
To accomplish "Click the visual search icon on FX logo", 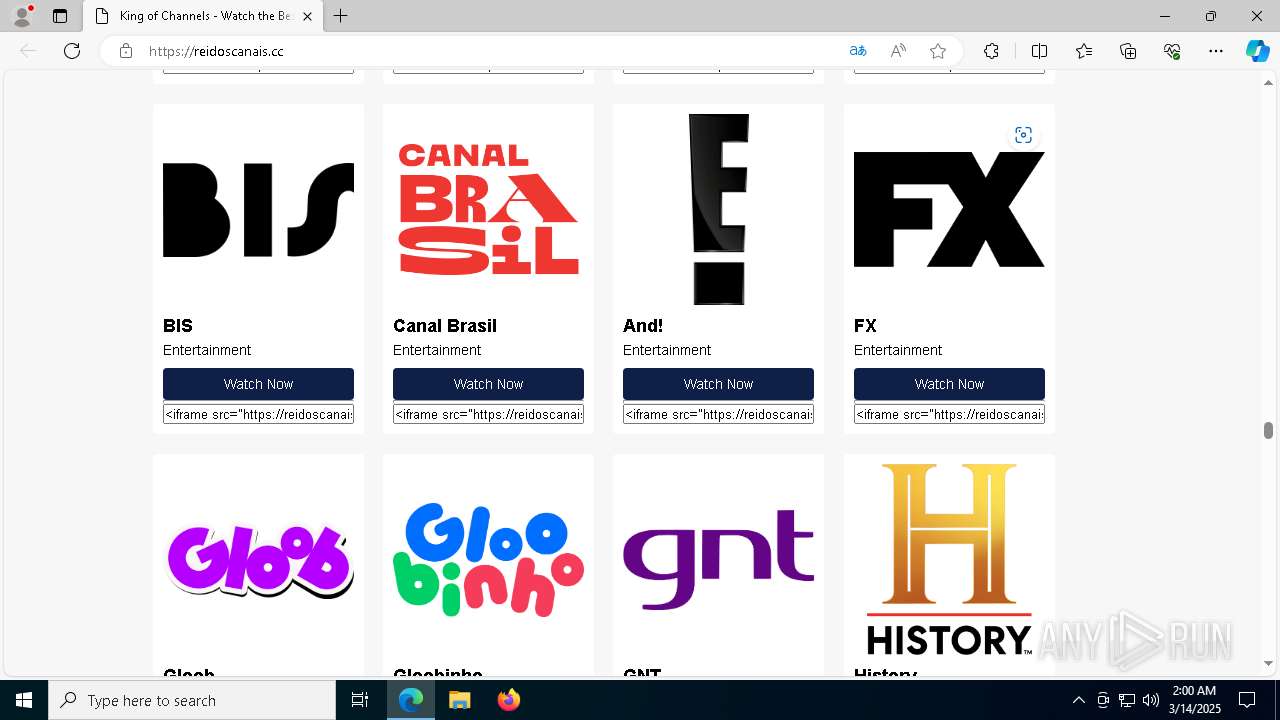I will pos(1023,135).
